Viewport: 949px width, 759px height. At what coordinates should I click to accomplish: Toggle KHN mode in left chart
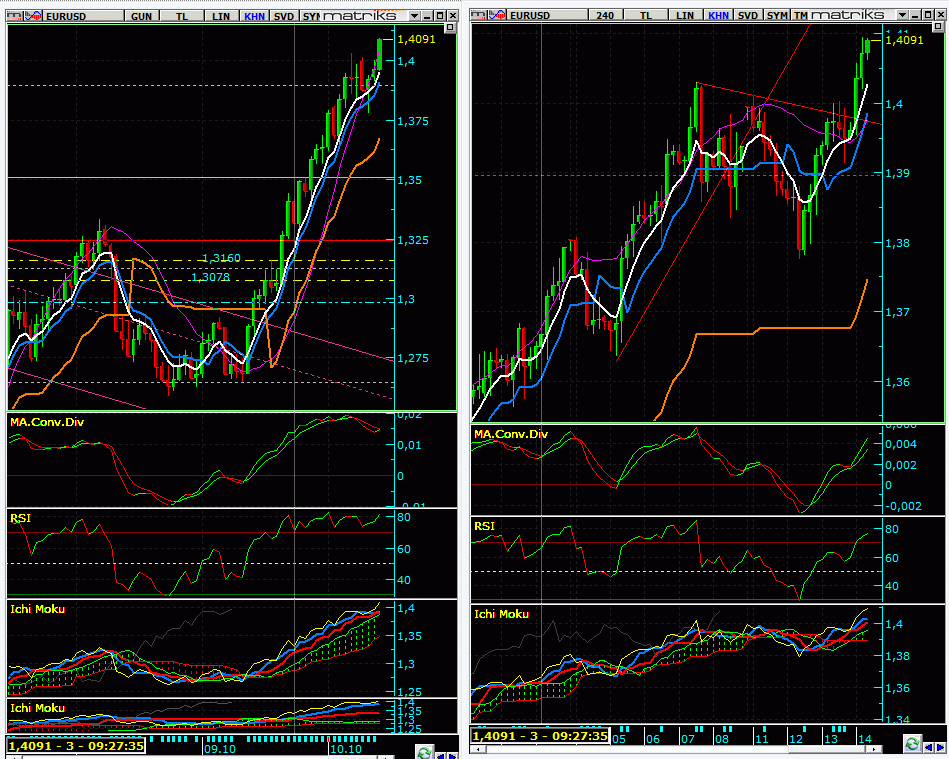(255, 16)
